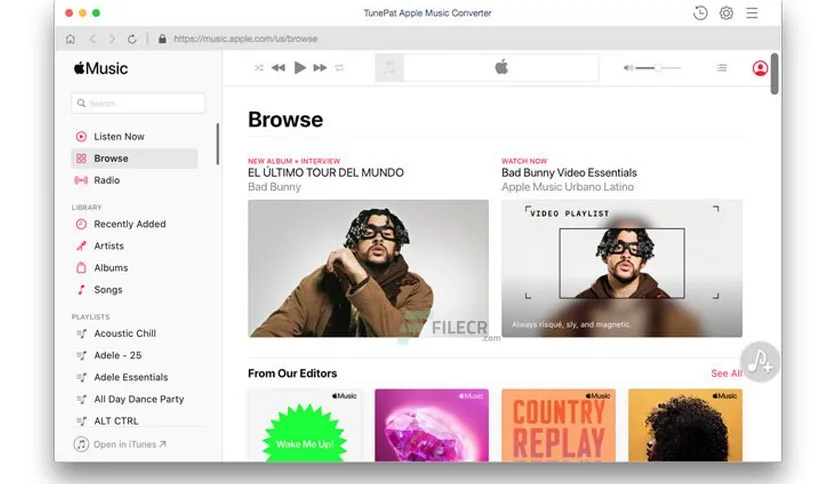Viewport: 836px width, 484px height.
Task: Reload the page
Action: tap(132, 39)
